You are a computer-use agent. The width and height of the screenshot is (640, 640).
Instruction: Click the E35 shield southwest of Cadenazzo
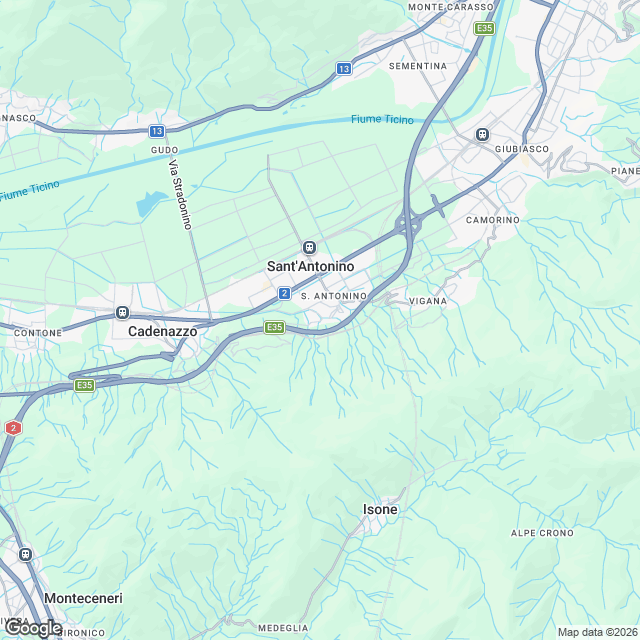click(84, 385)
